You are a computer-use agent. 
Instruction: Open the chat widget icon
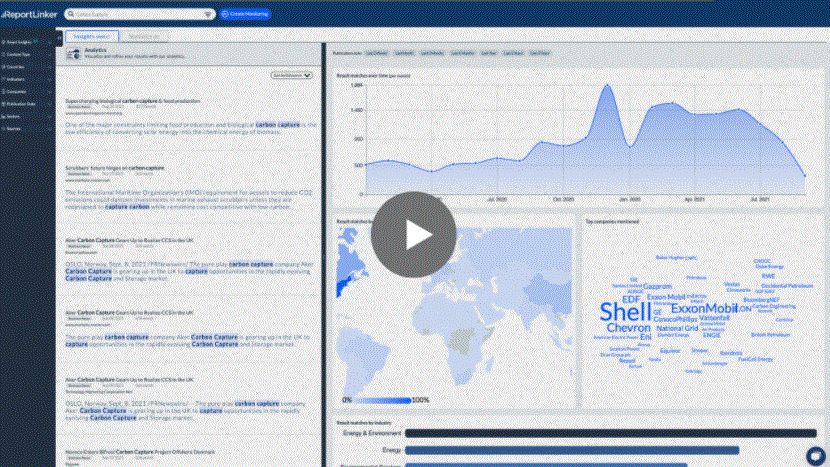[813, 453]
